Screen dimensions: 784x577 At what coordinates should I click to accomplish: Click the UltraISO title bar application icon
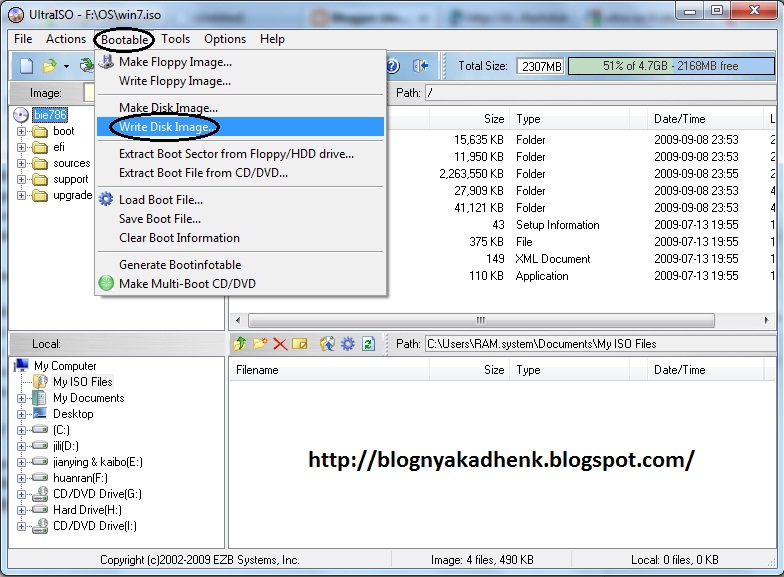[16, 15]
